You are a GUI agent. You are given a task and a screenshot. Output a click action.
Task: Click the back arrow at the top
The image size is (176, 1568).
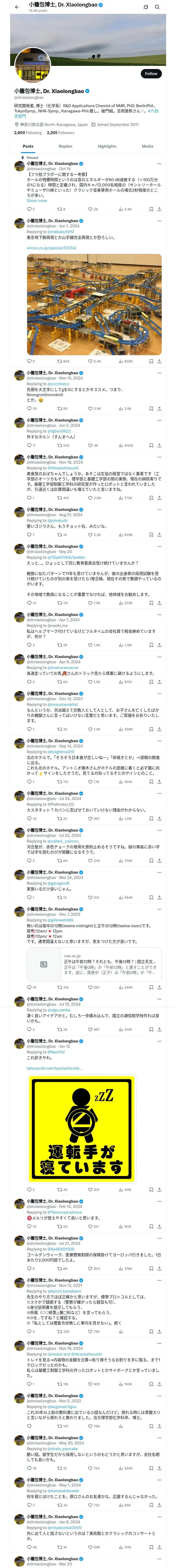click(17, 7)
